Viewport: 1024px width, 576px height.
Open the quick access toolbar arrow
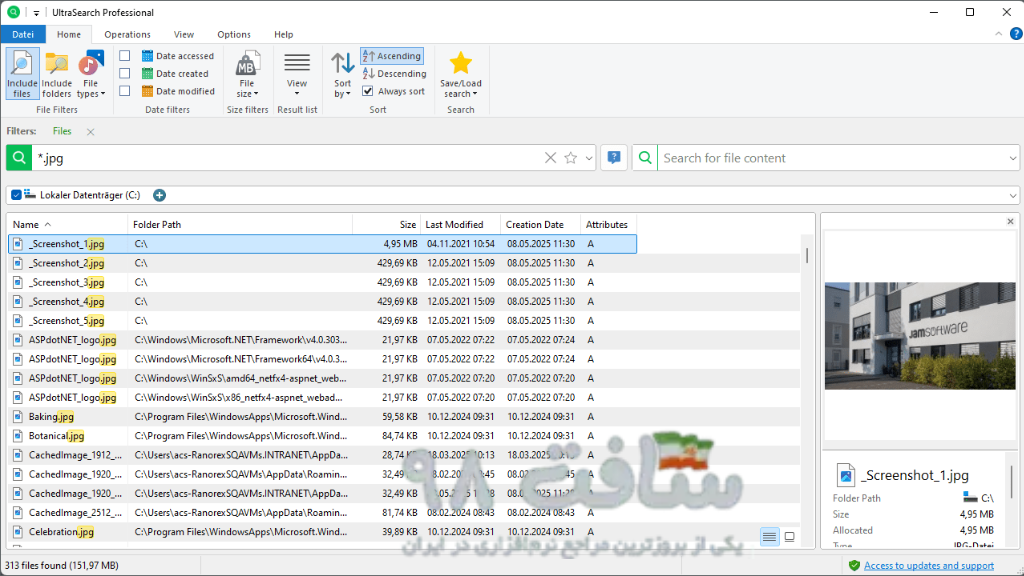(36, 12)
